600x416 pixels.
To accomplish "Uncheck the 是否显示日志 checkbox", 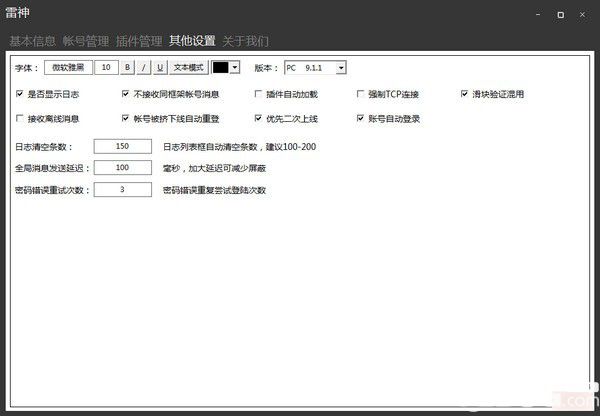I will pyautogui.click(x=20, y=94).
